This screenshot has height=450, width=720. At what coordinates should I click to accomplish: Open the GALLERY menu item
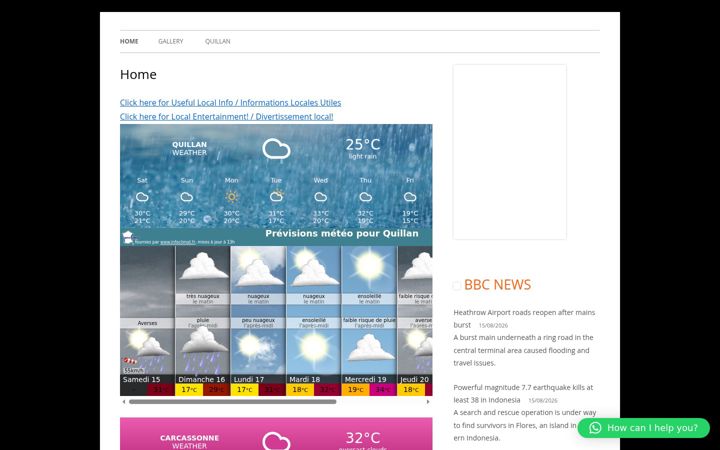[171, 41]
